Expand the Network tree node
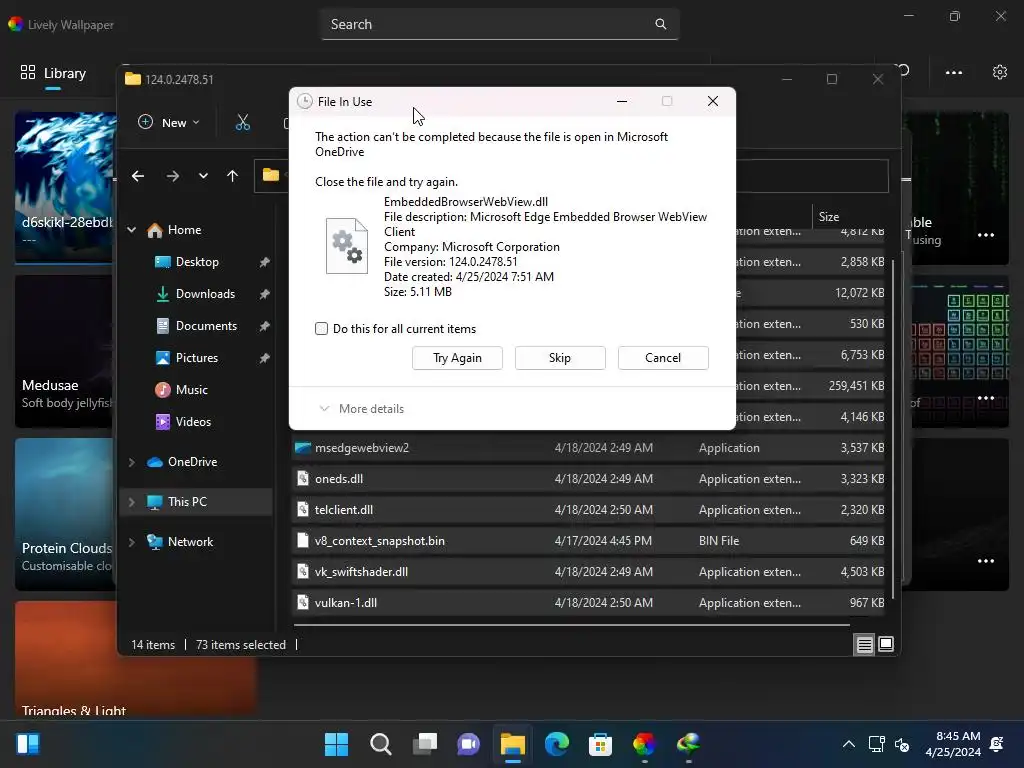This screenshot has height=768, width=1024. click(x=132, y=541)
